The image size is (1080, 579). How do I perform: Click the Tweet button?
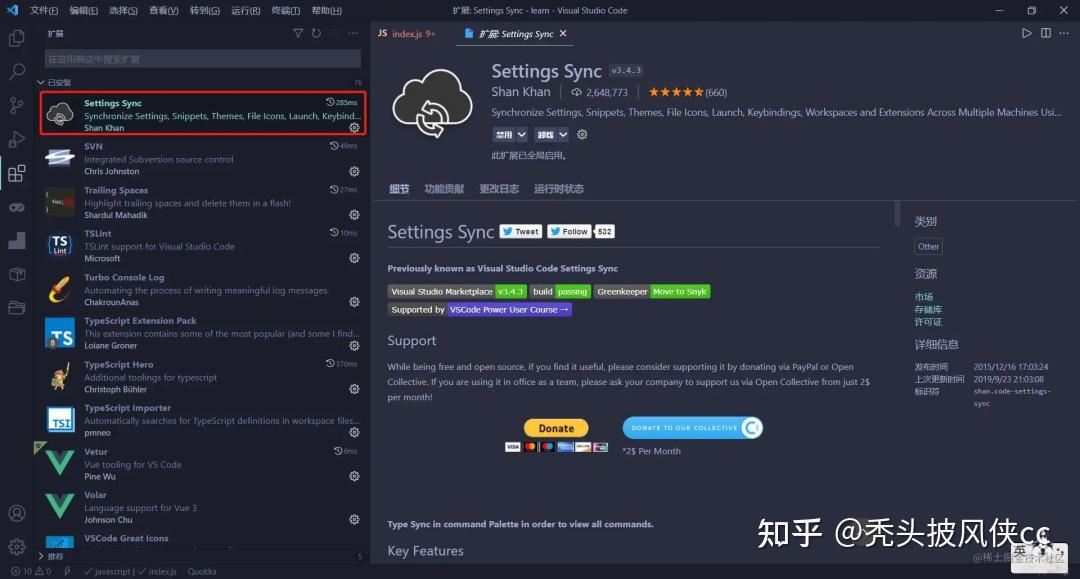521,231
